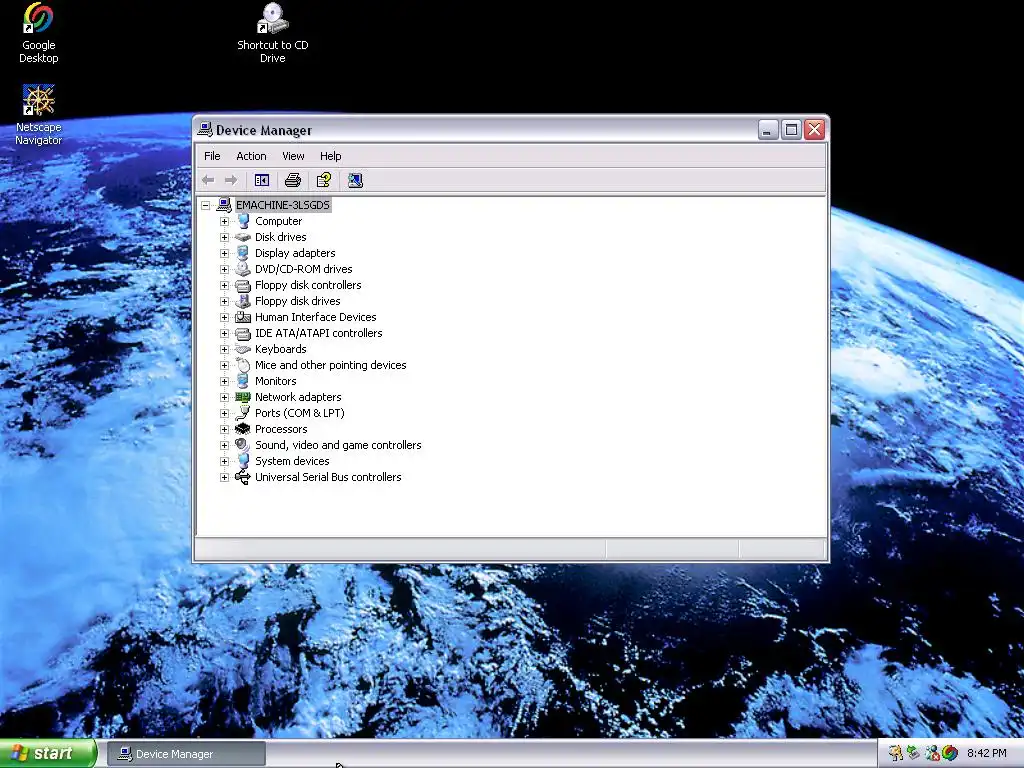Expand the Floppy disk drives node
Screen dimensions: 1024x768
(x=225, y=301)
